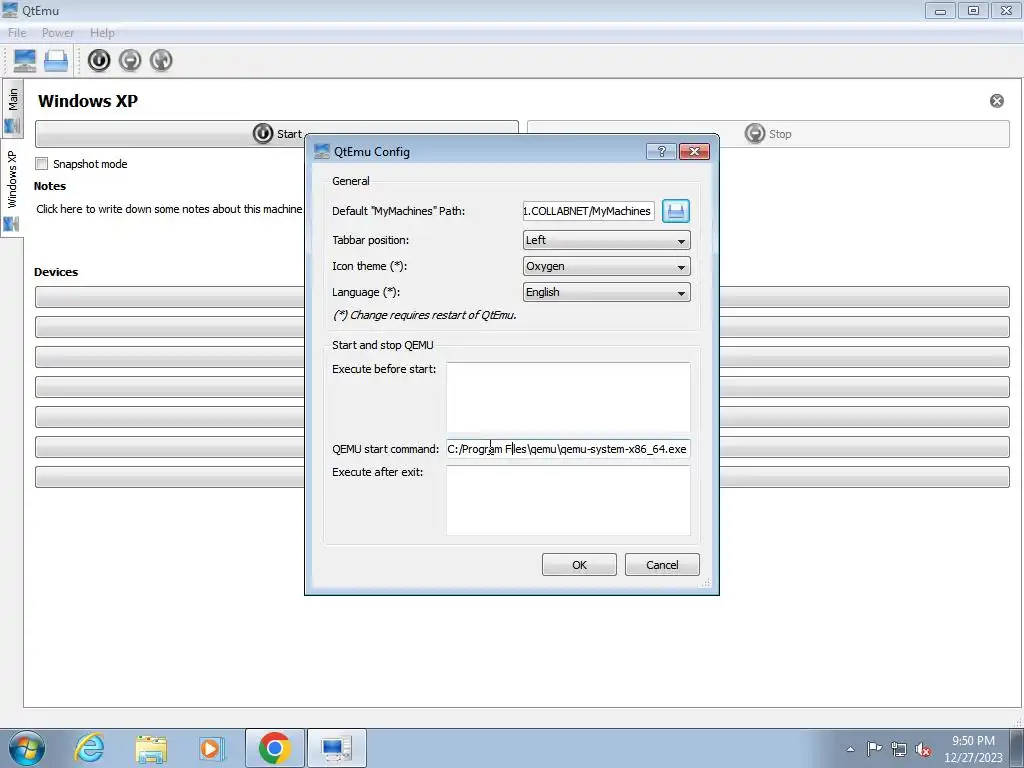Click the QEMU start command field
1024x768 pixels.
tap(568, 449)
